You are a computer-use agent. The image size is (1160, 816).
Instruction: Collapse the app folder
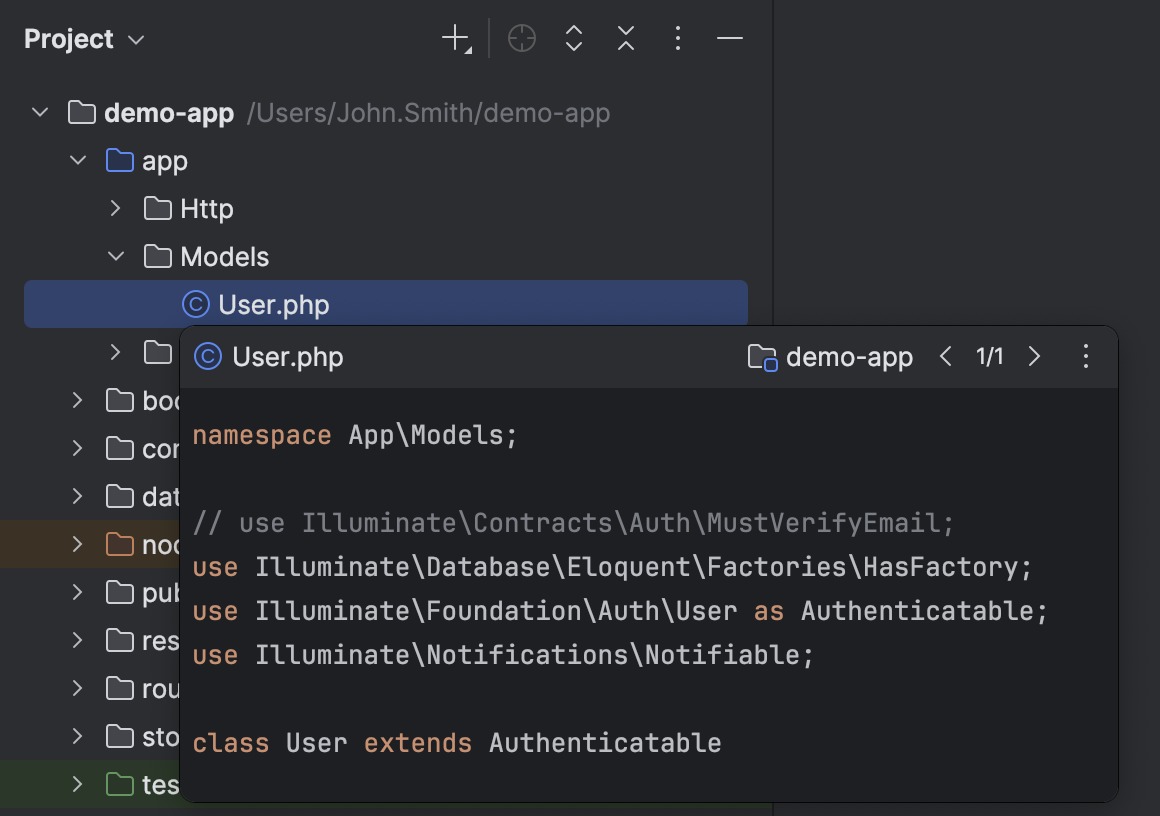click(x=78, y=160)
